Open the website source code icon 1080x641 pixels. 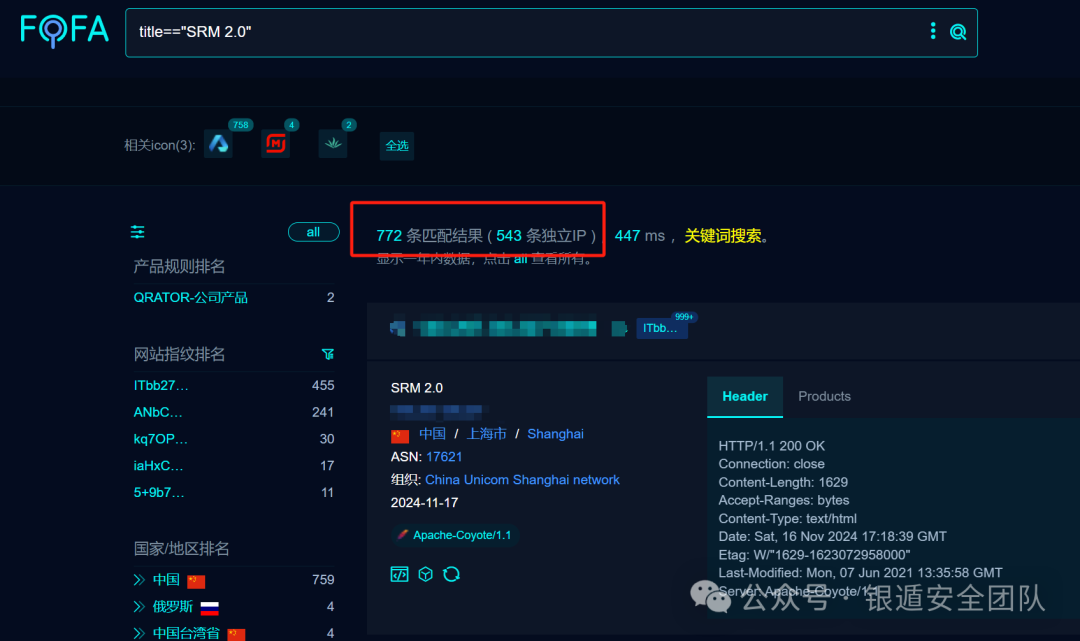[x=399, y=574]
